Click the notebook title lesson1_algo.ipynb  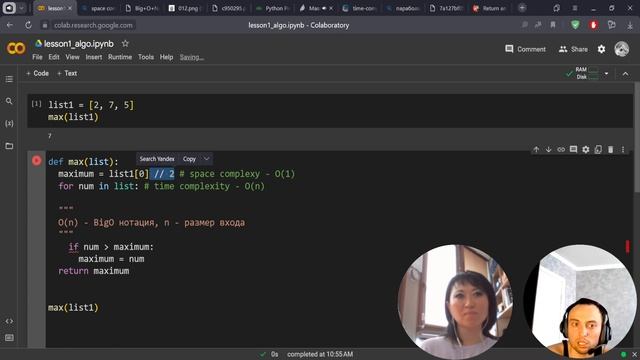point(79,44)
